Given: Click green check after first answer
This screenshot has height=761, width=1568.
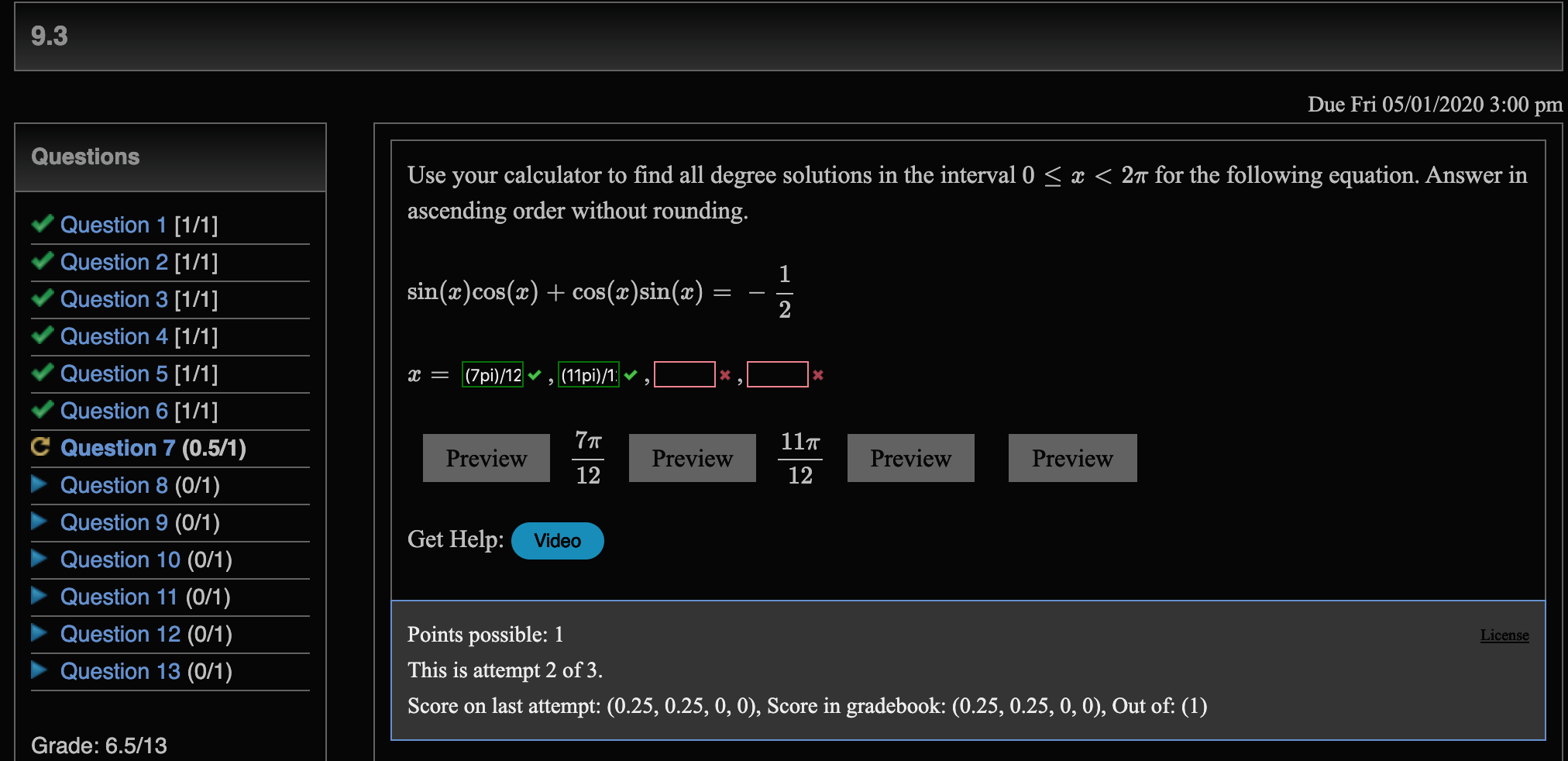Looking at the screenshot, I should (x=535, y=375).
